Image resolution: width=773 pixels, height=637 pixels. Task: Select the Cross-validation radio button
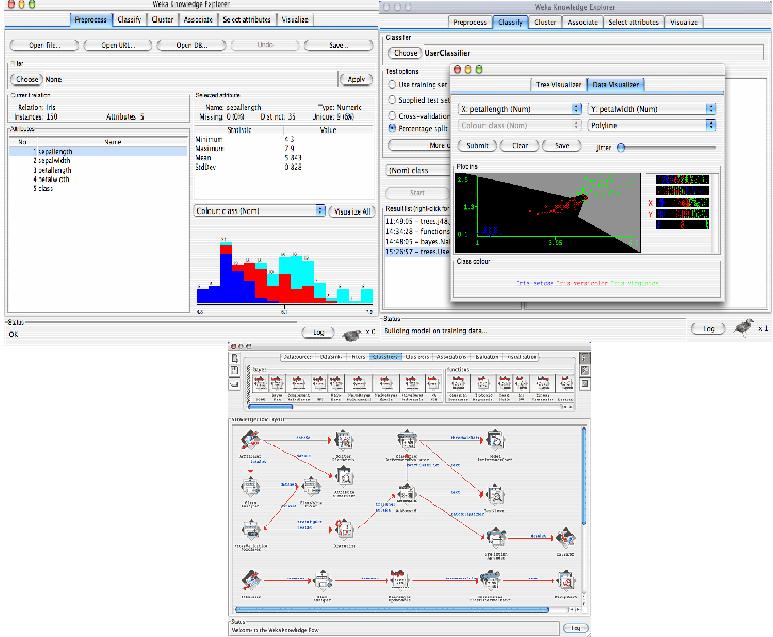tap(392, 115)
